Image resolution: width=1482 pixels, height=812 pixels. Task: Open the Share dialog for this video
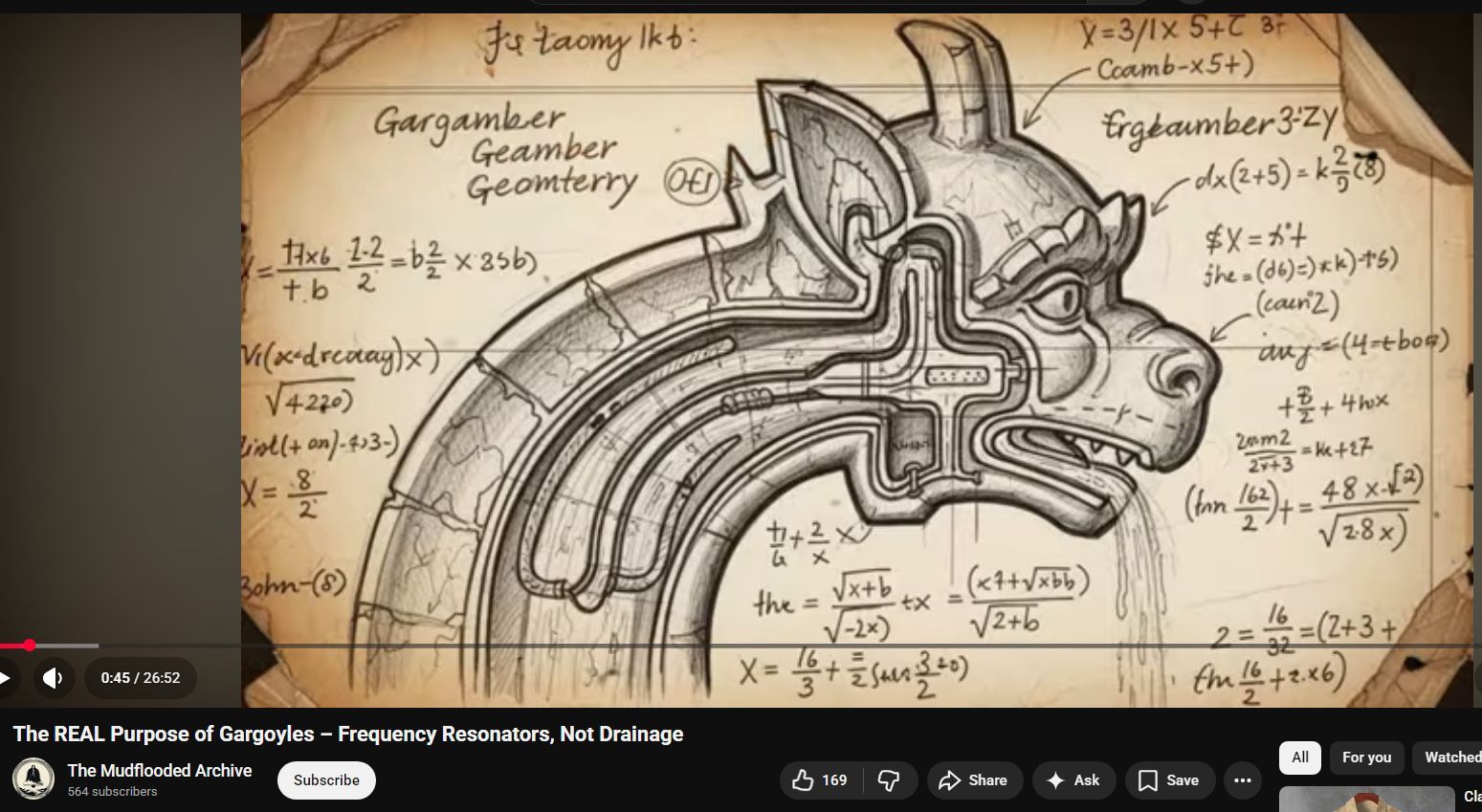[973, 780]
